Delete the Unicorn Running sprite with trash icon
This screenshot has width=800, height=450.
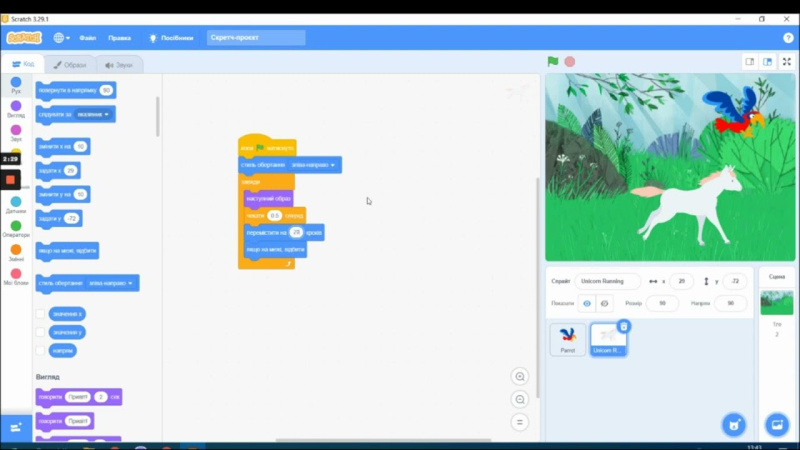coord(624,326)
